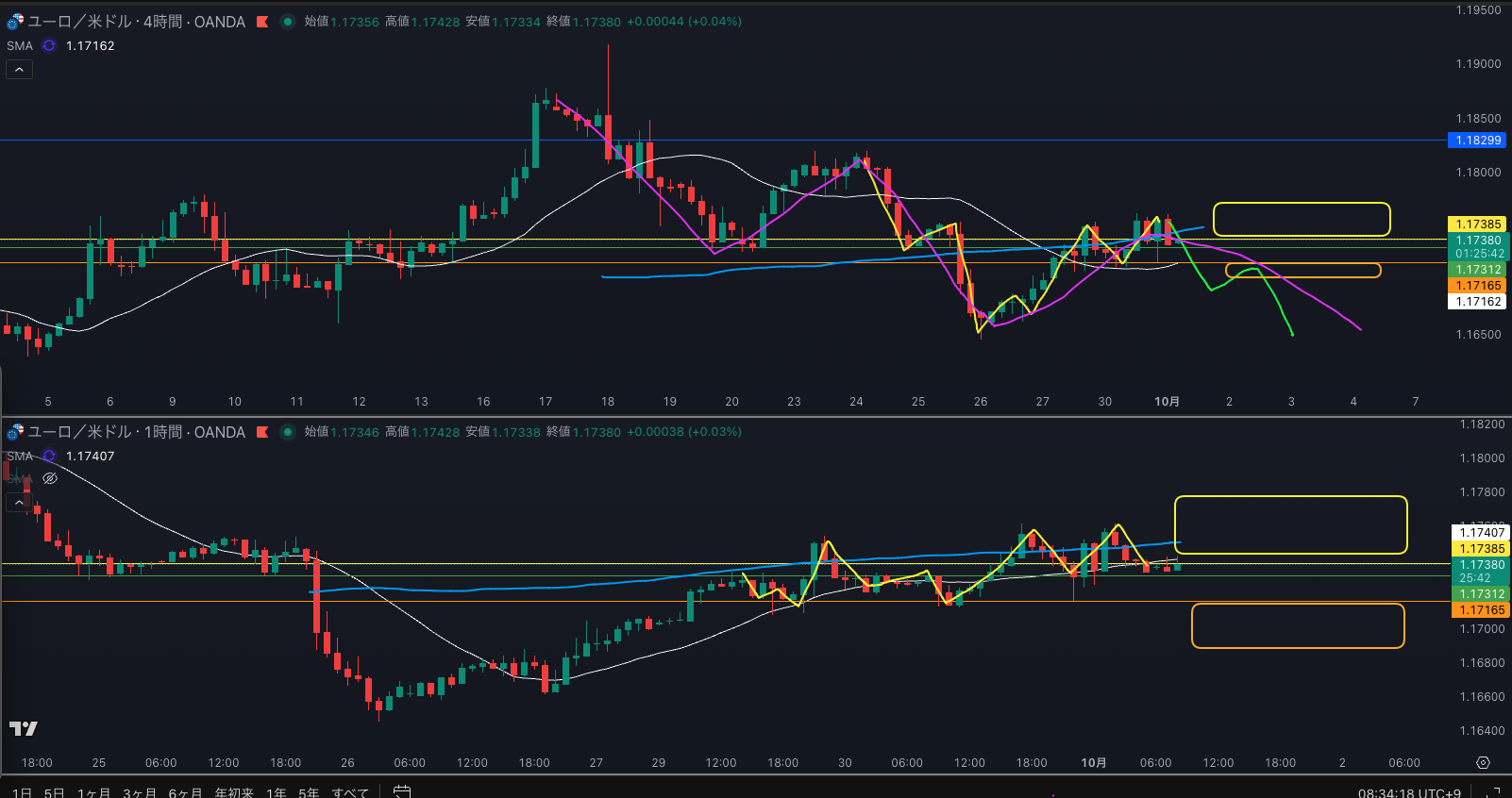The image size is (1512, 798).
Task: Collapse the indicator legend on 4-hour chart
Action: (x=19, y=69)
